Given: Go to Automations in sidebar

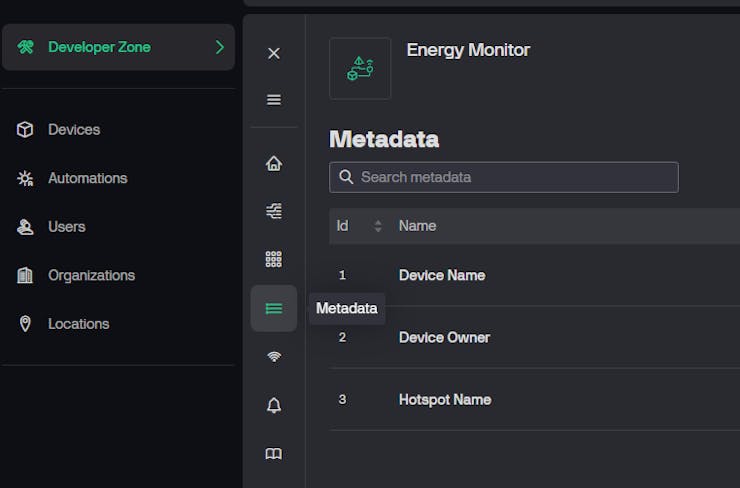Looking at the screenshot, I should [x=87, y=178].
